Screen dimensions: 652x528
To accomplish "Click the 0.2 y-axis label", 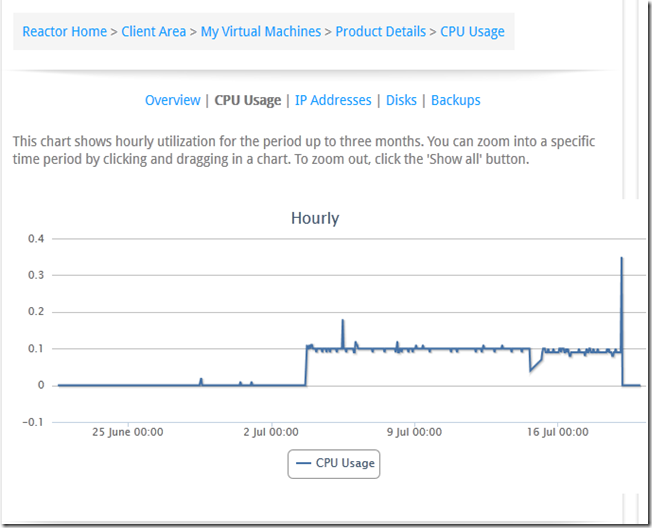I will [36, 312].
